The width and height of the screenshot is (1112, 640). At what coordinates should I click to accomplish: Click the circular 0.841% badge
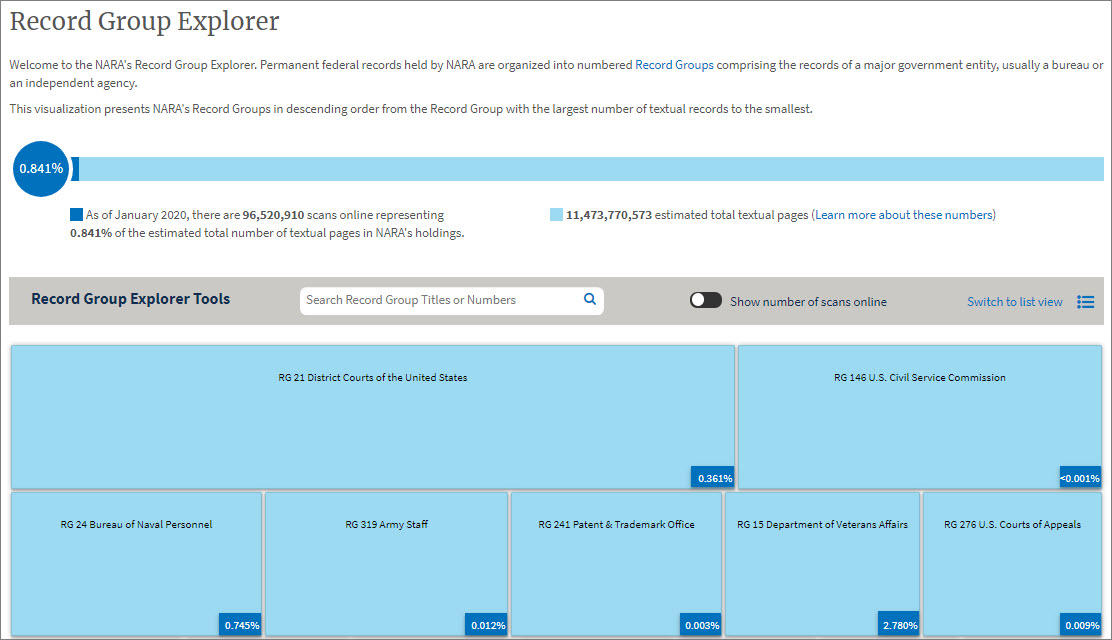click(x=40, y=169)
